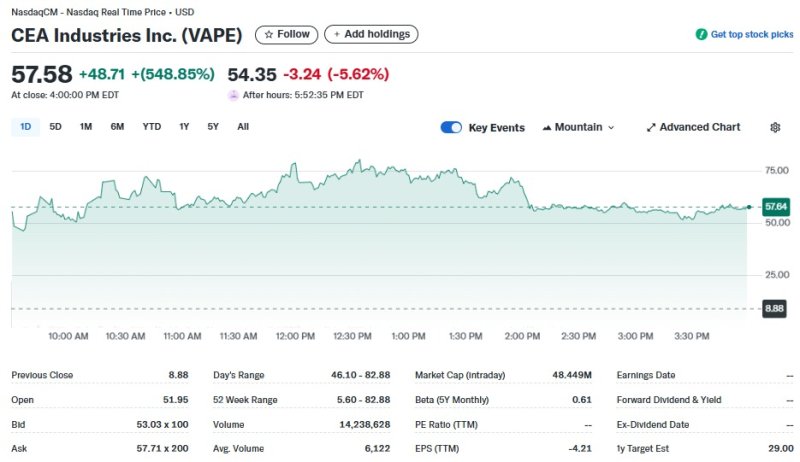Open the Advanced Chart link
This screenshot has height=462, width=800.
tap(700, 128)
